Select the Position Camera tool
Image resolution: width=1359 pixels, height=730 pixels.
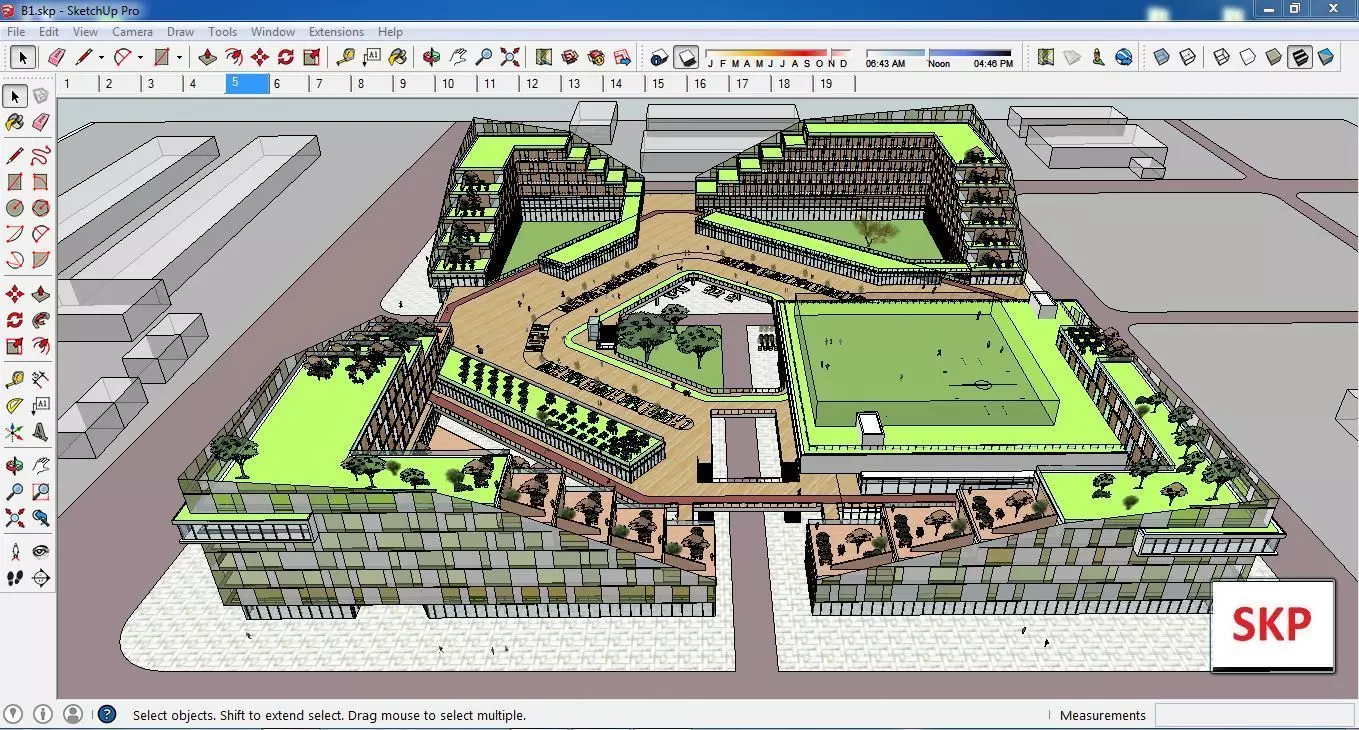14,552
